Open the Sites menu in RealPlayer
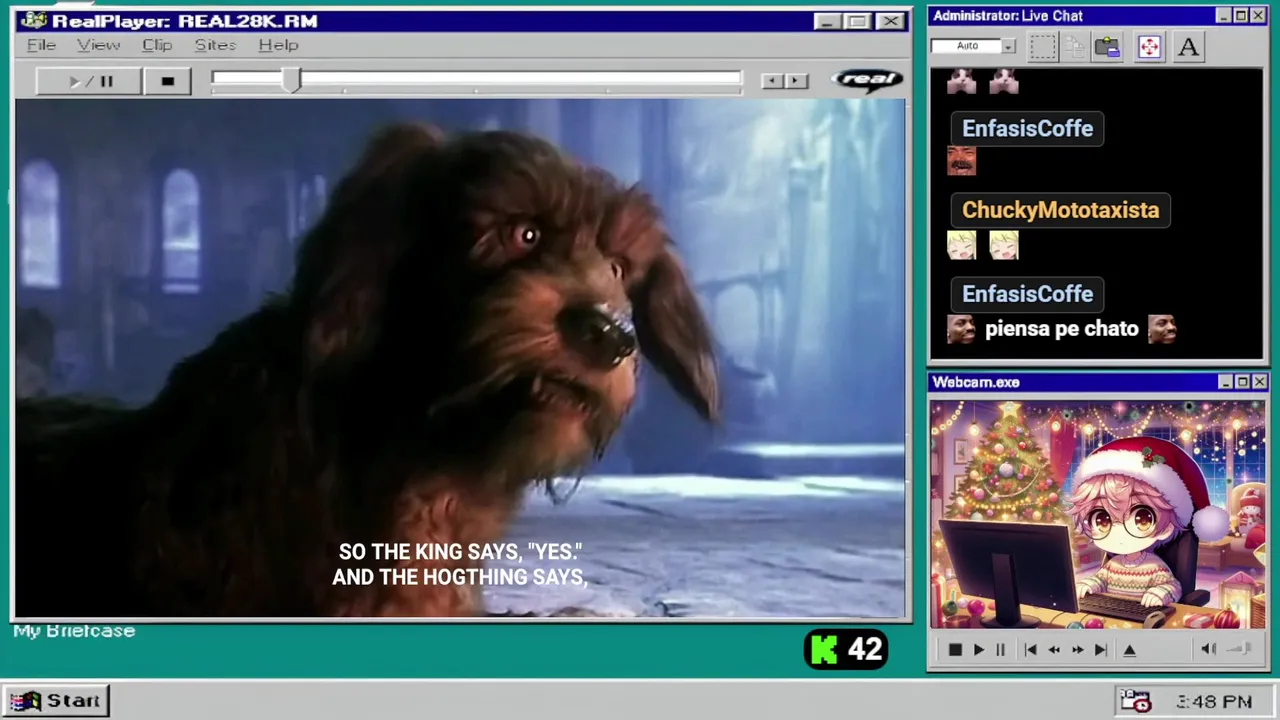1280x720 pixels. pyautogui.click(x=215, y=45)
